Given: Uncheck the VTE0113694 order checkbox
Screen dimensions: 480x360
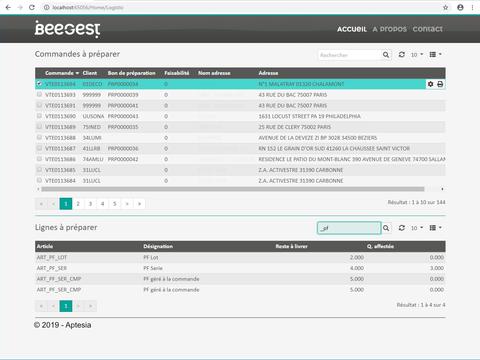Looking at the screenshot, I should click(x=39, y=84).
